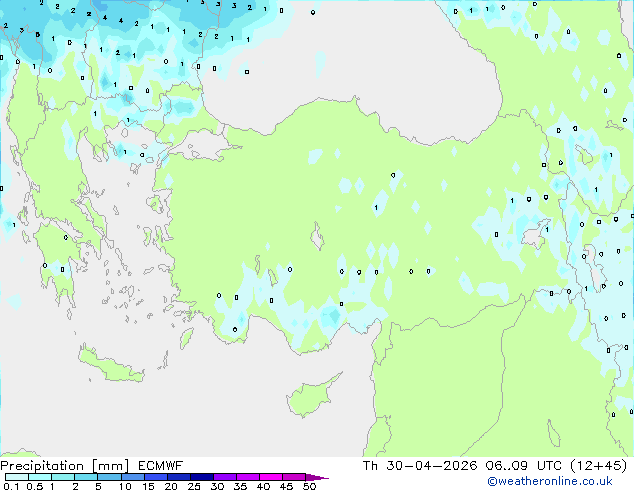Click legend swatch between 30 and 35
Image resolution: width=634 pixels, height=490 pixels.
(224, 477)
